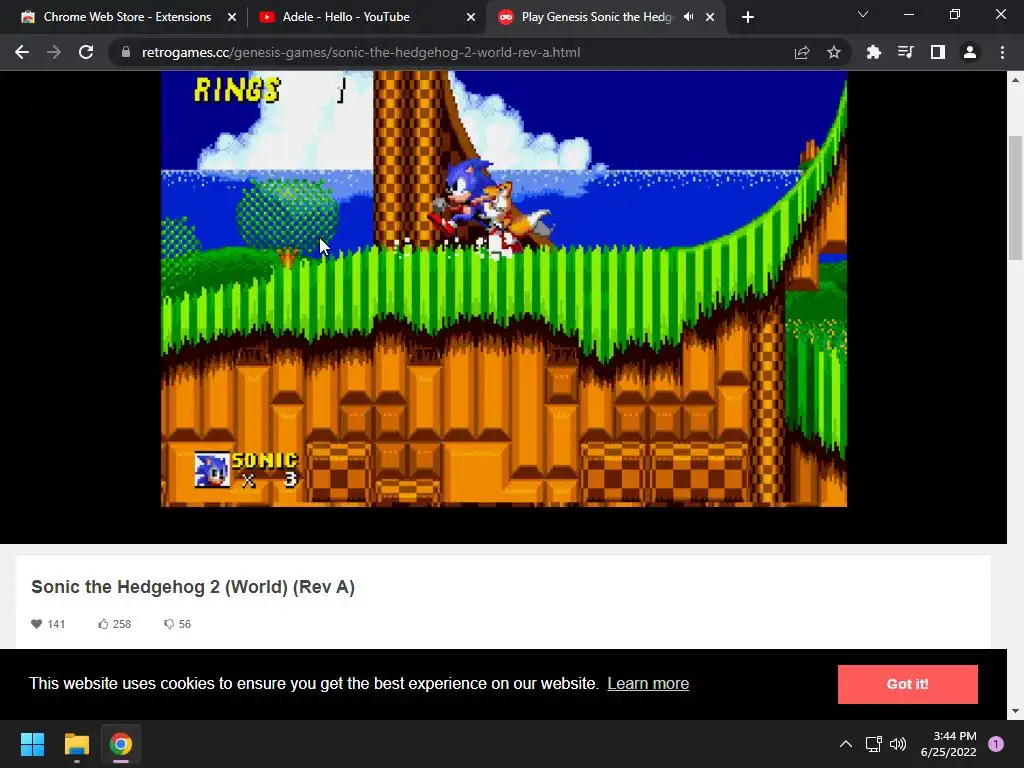
Task: Open a new tab
Action: (748, 17)
